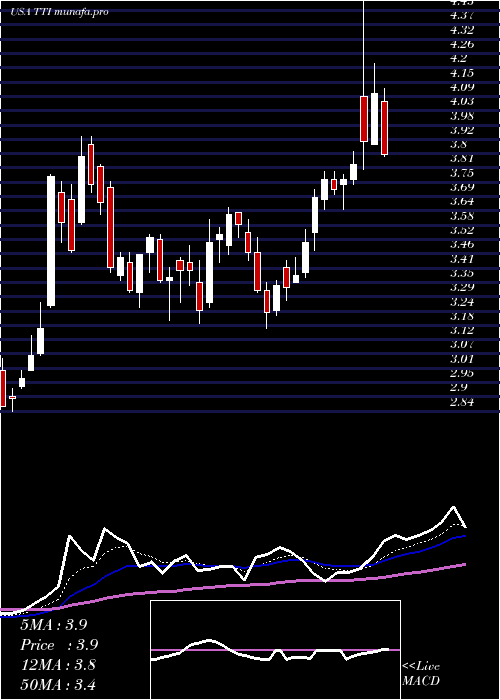Click the 3.64 price axis label
Image resolution: width=500 pixels, height=700 pixels.
463,201
